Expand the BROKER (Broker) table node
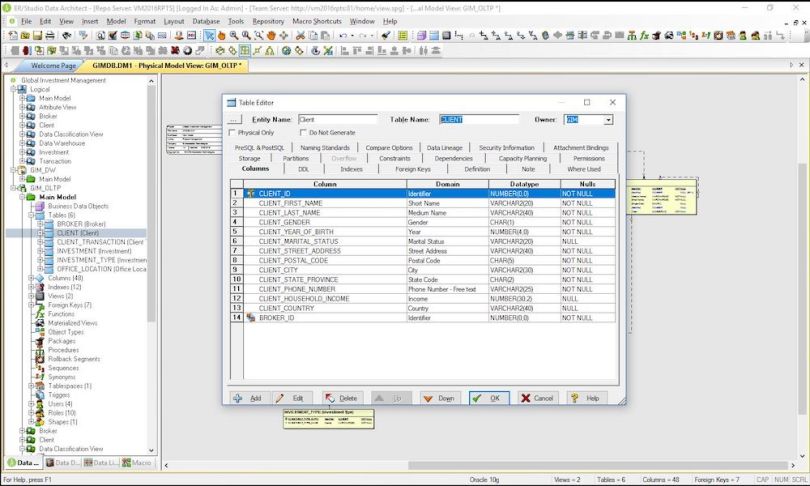Viewport: 810px width, 486px height. 40,224
